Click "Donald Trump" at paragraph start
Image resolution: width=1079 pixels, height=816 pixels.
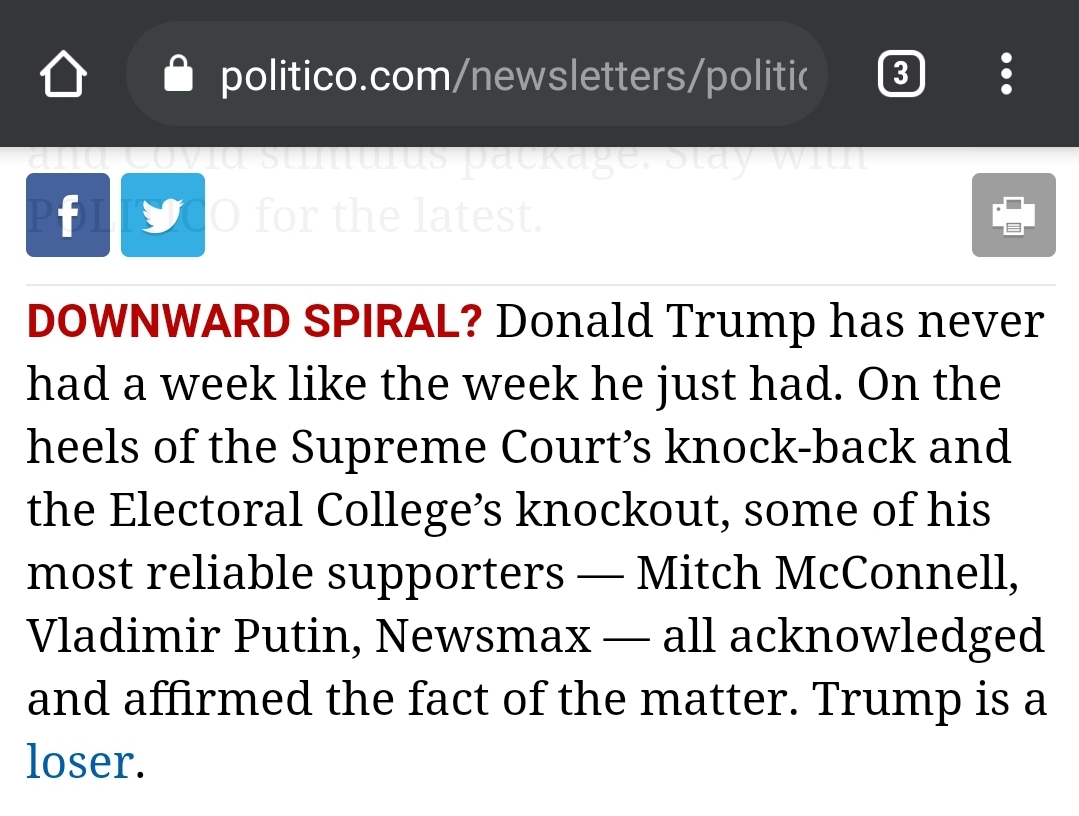click(656, 321)
